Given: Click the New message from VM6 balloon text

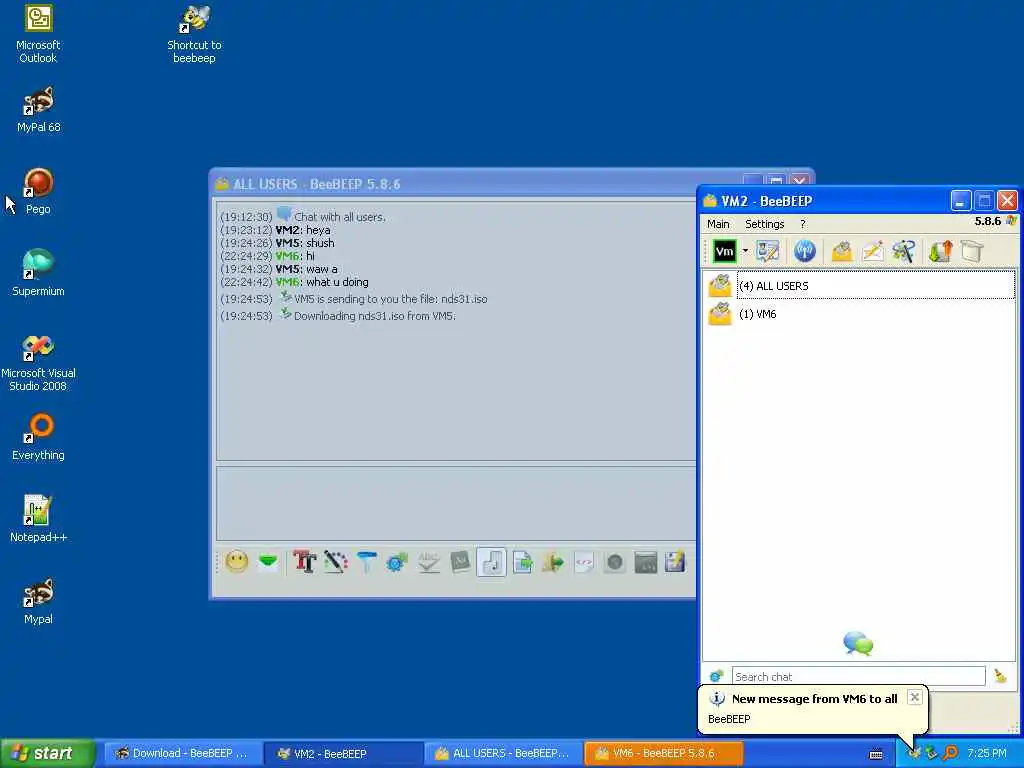Looking at the screenshot, I should [814, 699].
